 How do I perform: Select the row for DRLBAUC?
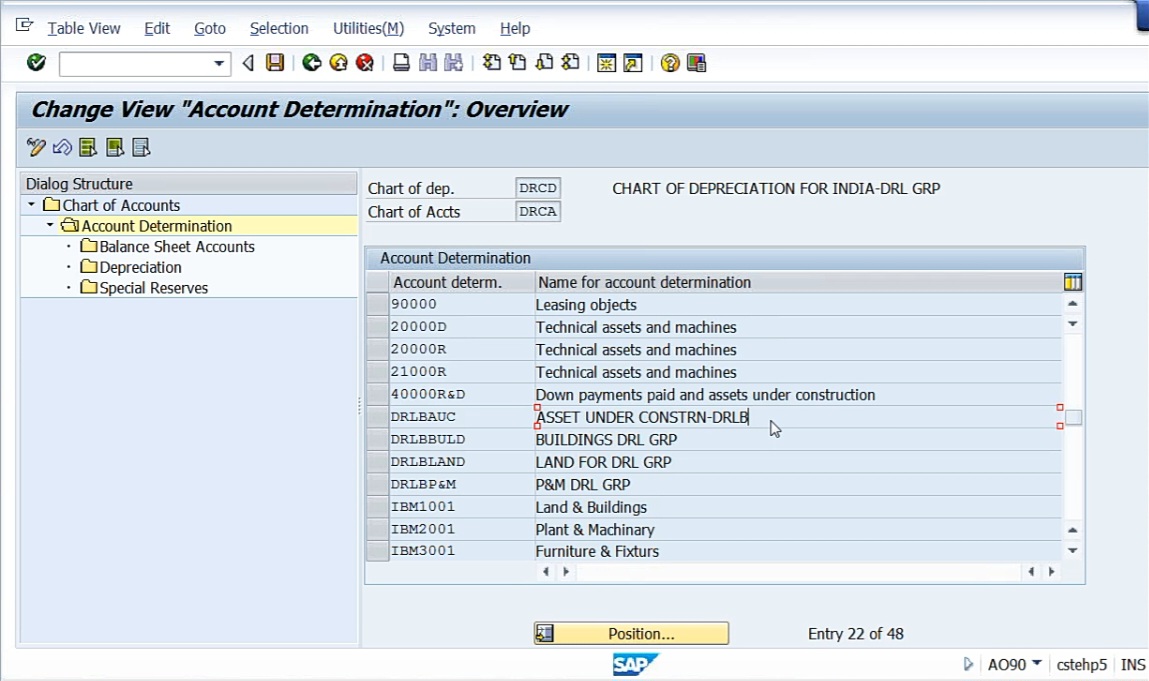[377, 417]
